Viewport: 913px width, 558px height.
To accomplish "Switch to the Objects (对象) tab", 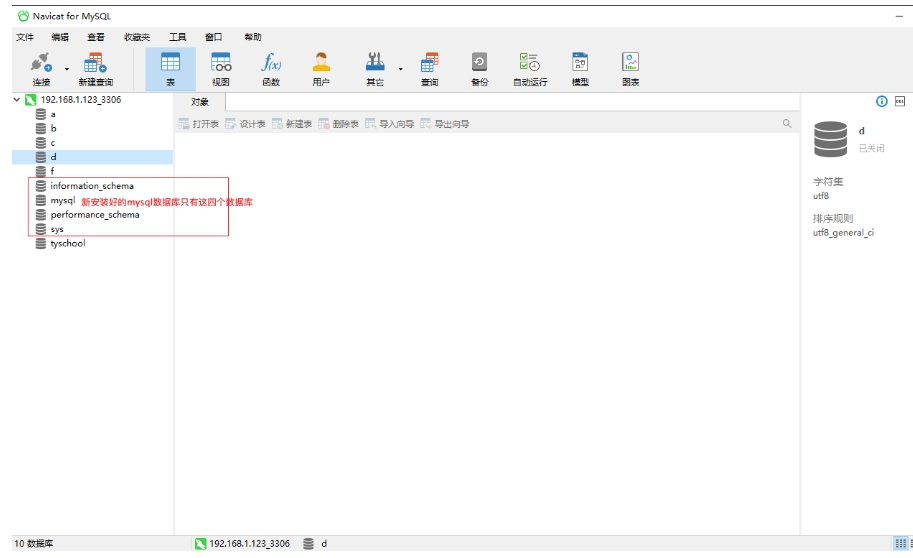I will (200, 102).
